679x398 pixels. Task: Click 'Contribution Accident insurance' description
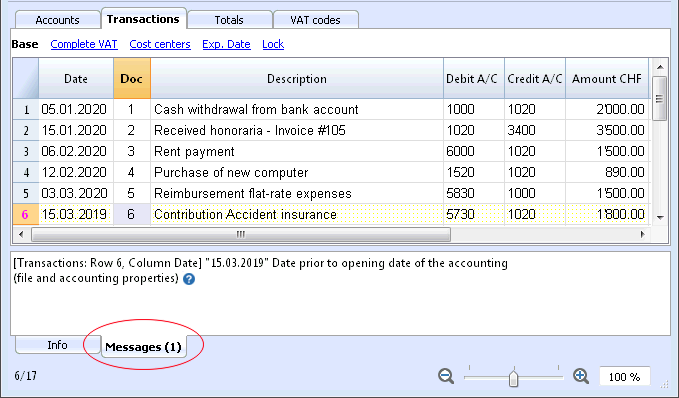(297, 214)
